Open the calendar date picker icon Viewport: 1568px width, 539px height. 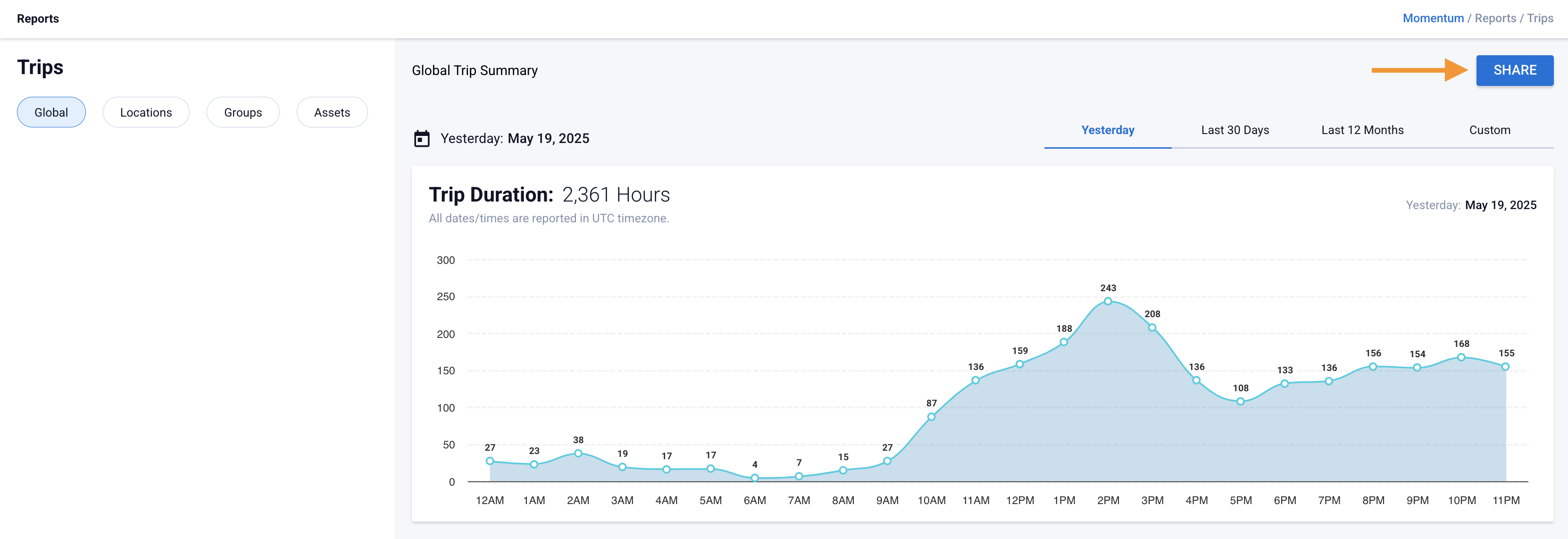(x=421, y=138)
